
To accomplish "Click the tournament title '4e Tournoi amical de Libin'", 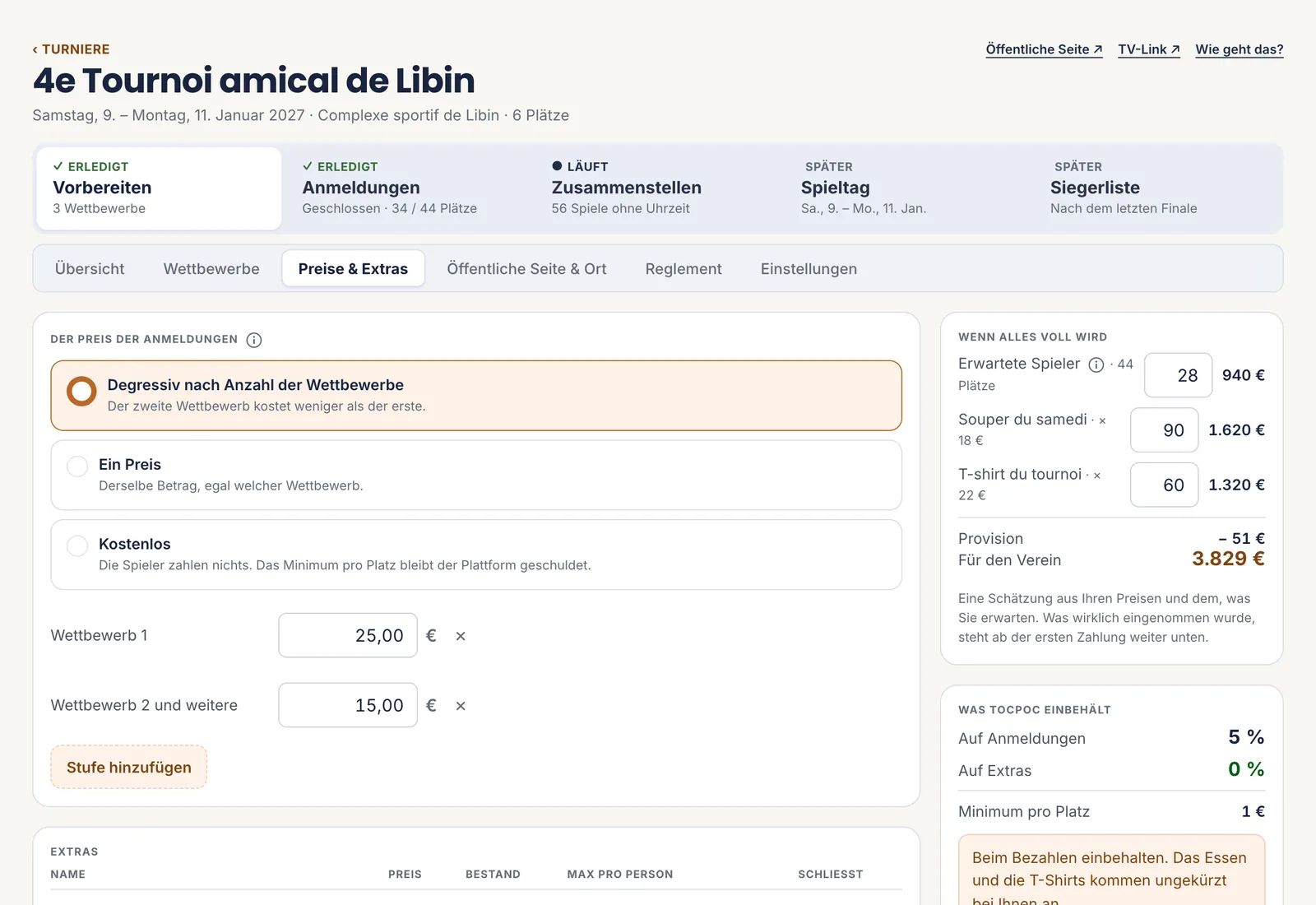I will tap(254, 81).
